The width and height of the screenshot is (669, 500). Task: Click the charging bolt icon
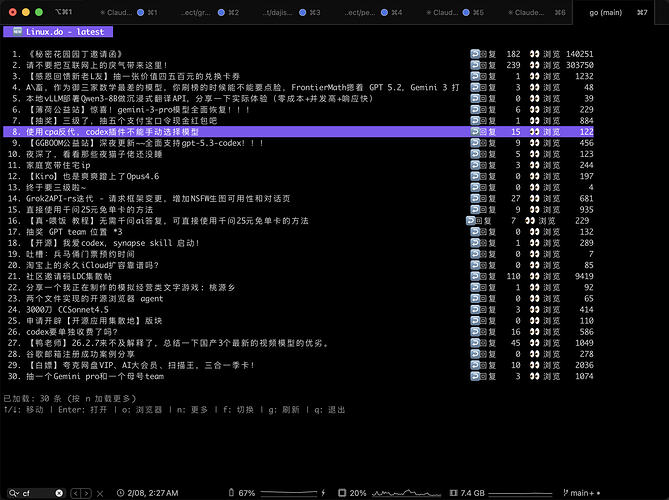tap(323, 493)
